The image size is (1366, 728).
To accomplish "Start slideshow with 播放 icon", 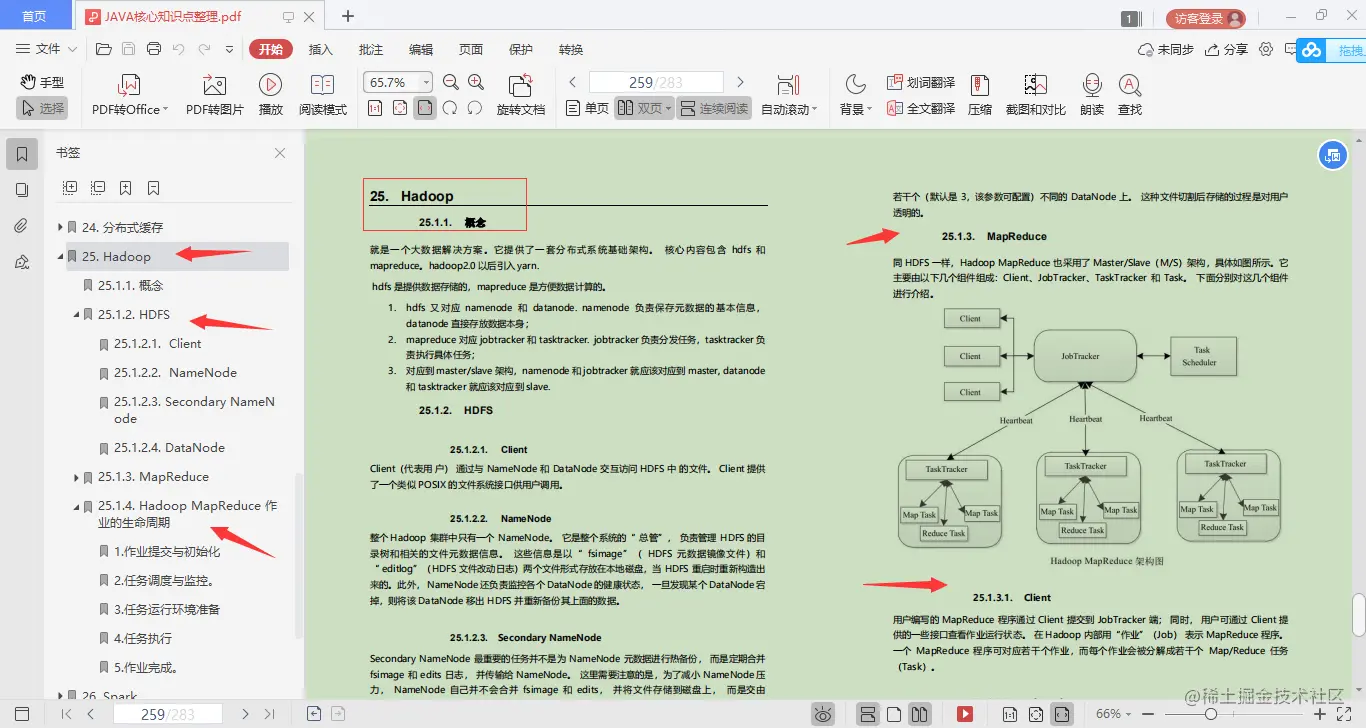I will pos(270,95).
